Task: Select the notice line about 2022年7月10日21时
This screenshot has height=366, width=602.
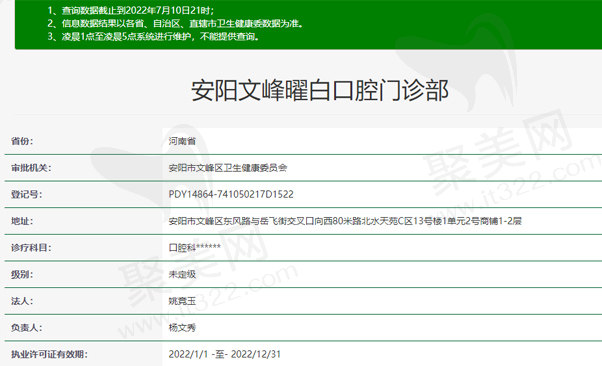Action: [x=131, y=10]
